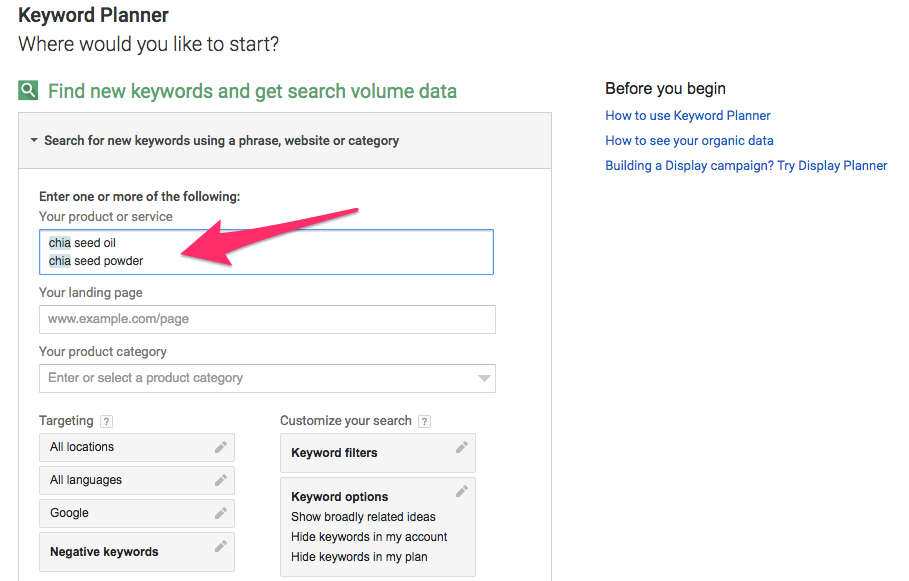Image resolution: width=909 pixels, height=581 pixels.
Task: Open the product category dropdown arrow
Action: [x=484, y=378]
